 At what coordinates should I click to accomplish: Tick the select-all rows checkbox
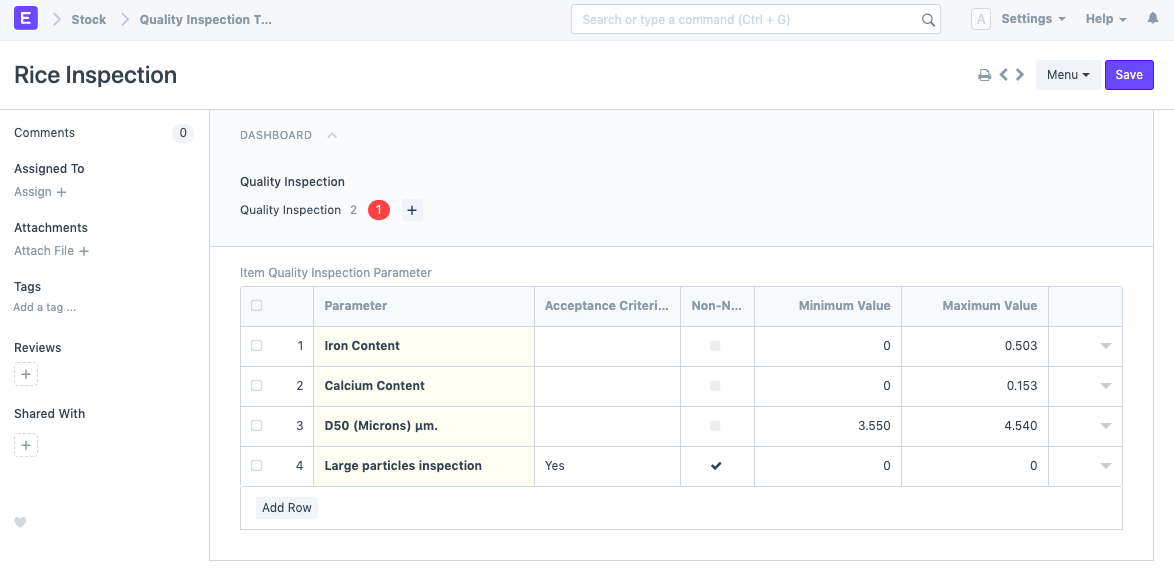click(257, 305)
